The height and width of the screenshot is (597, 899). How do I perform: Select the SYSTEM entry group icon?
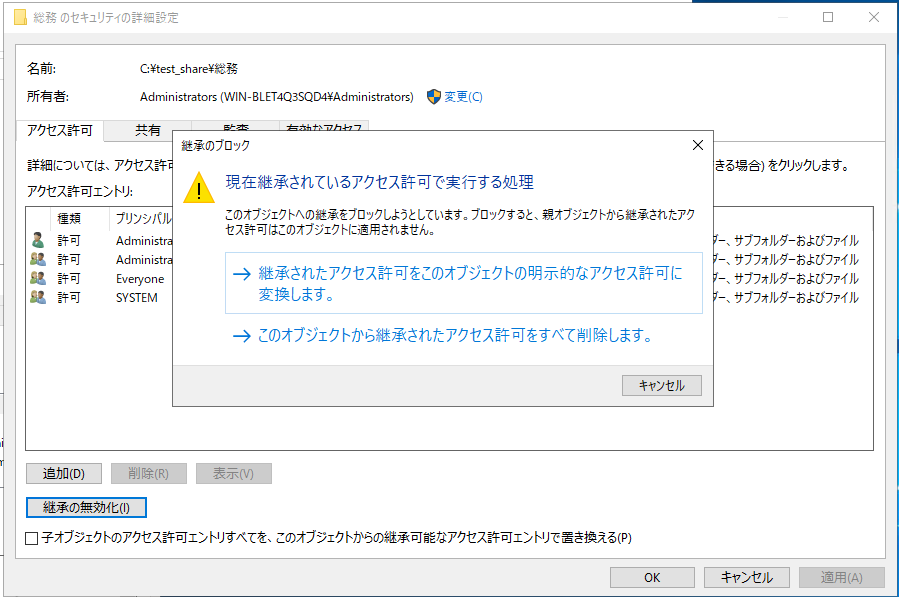38,297
